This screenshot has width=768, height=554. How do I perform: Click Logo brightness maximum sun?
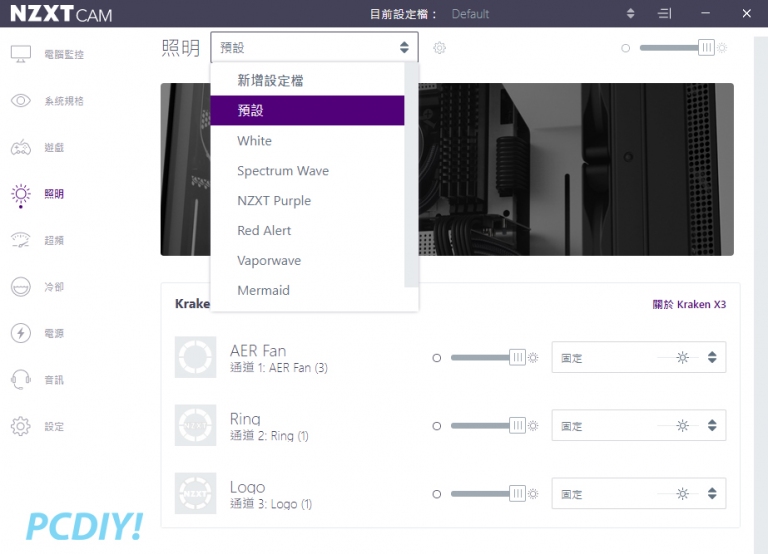point(533,494)
